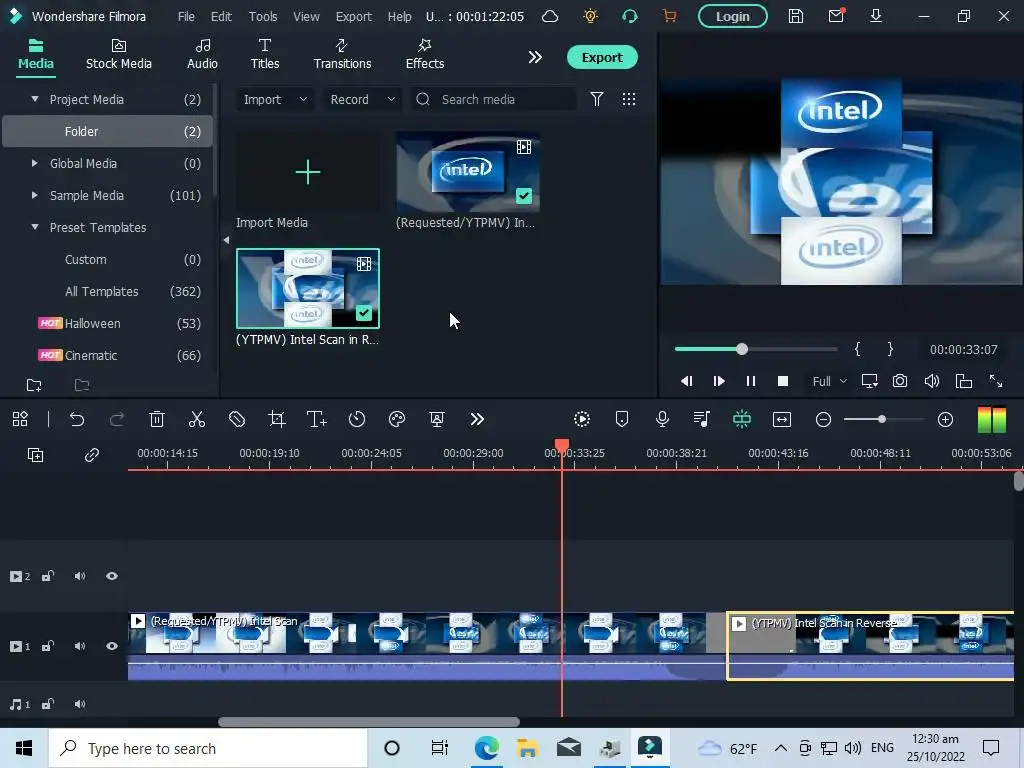The width and height of the screenshot is (1024, 768).
Task: Open the color palette tool
Action: (x=397, y=419)
